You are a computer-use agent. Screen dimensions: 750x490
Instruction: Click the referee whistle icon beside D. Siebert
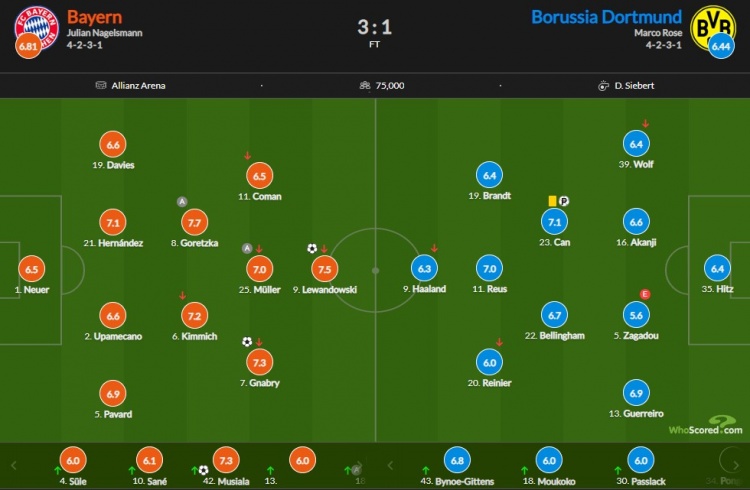pyautogui.click(x=603, y=86)
